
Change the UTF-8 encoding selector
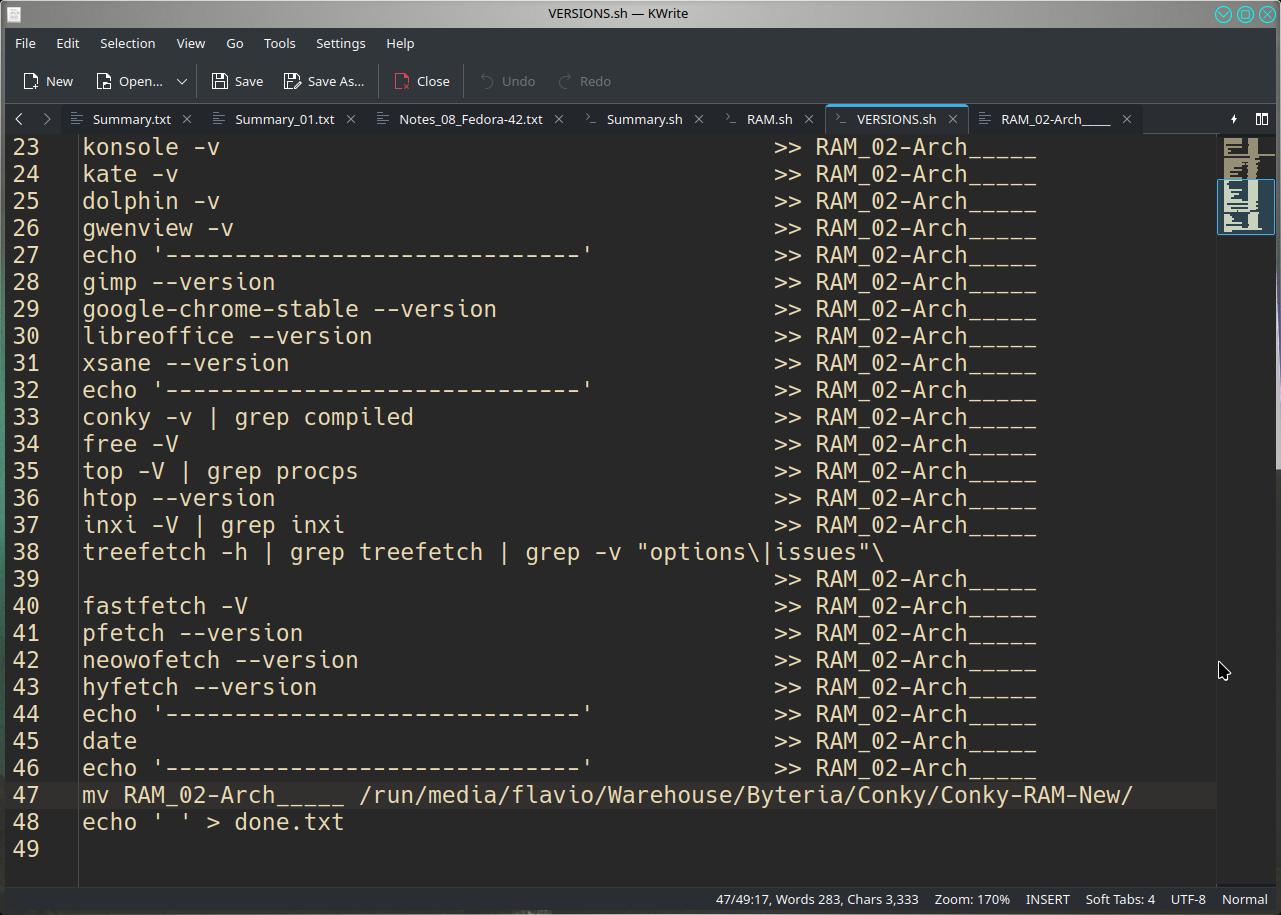(x=1188, y=899)
